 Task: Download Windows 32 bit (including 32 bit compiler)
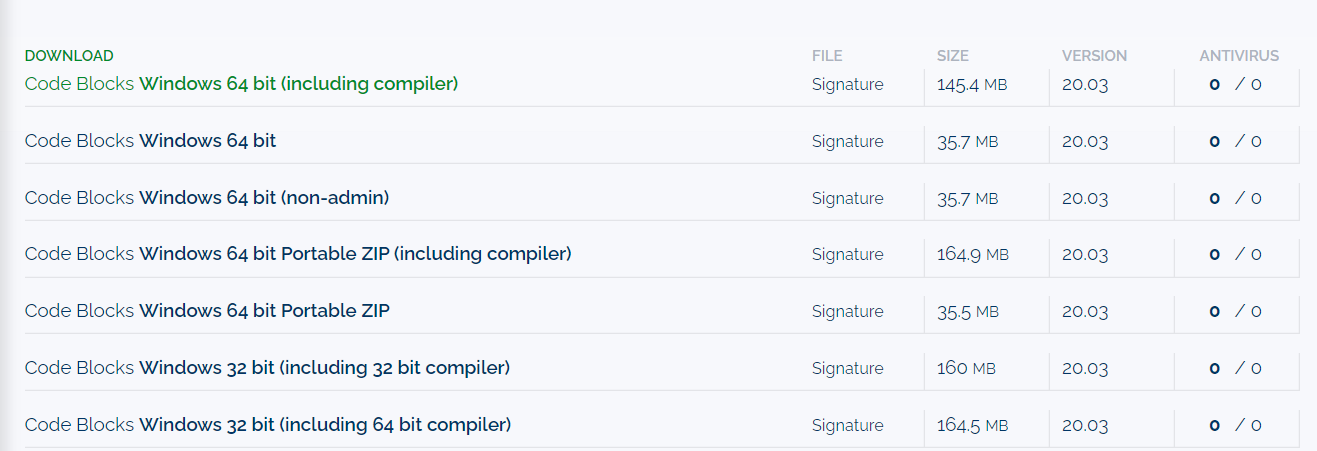point(267,368)
